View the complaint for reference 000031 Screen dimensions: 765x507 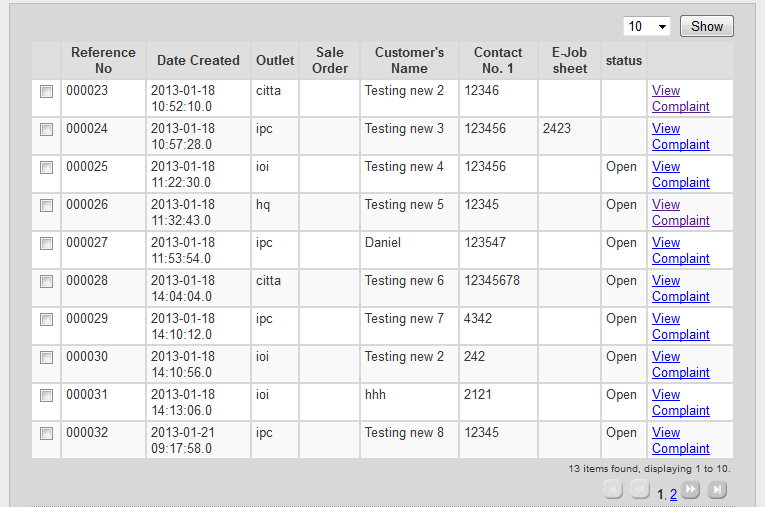[x=680, y=403]
